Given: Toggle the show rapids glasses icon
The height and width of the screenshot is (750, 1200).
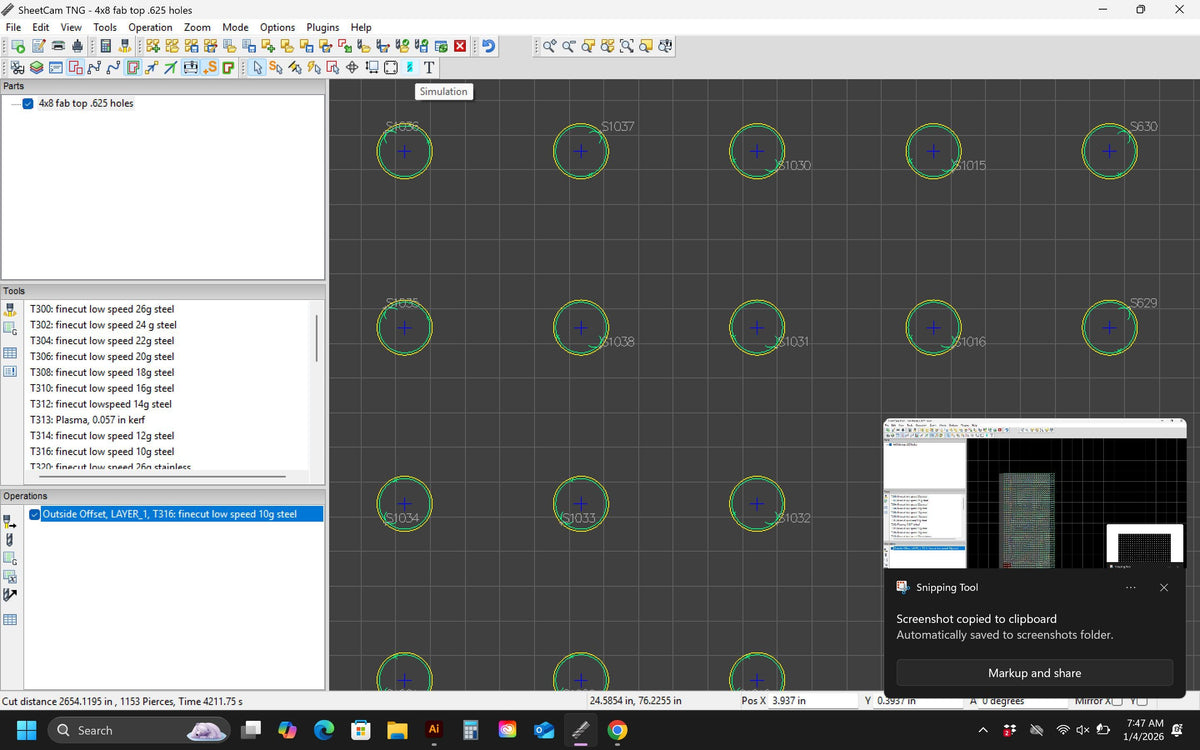Looking at the screenshot, I should point(17,68).
